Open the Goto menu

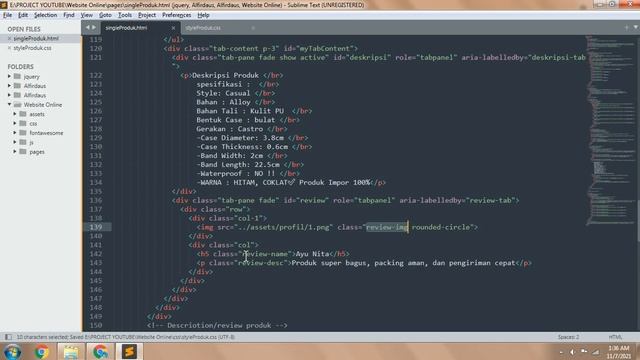click(x=105, y=15)
